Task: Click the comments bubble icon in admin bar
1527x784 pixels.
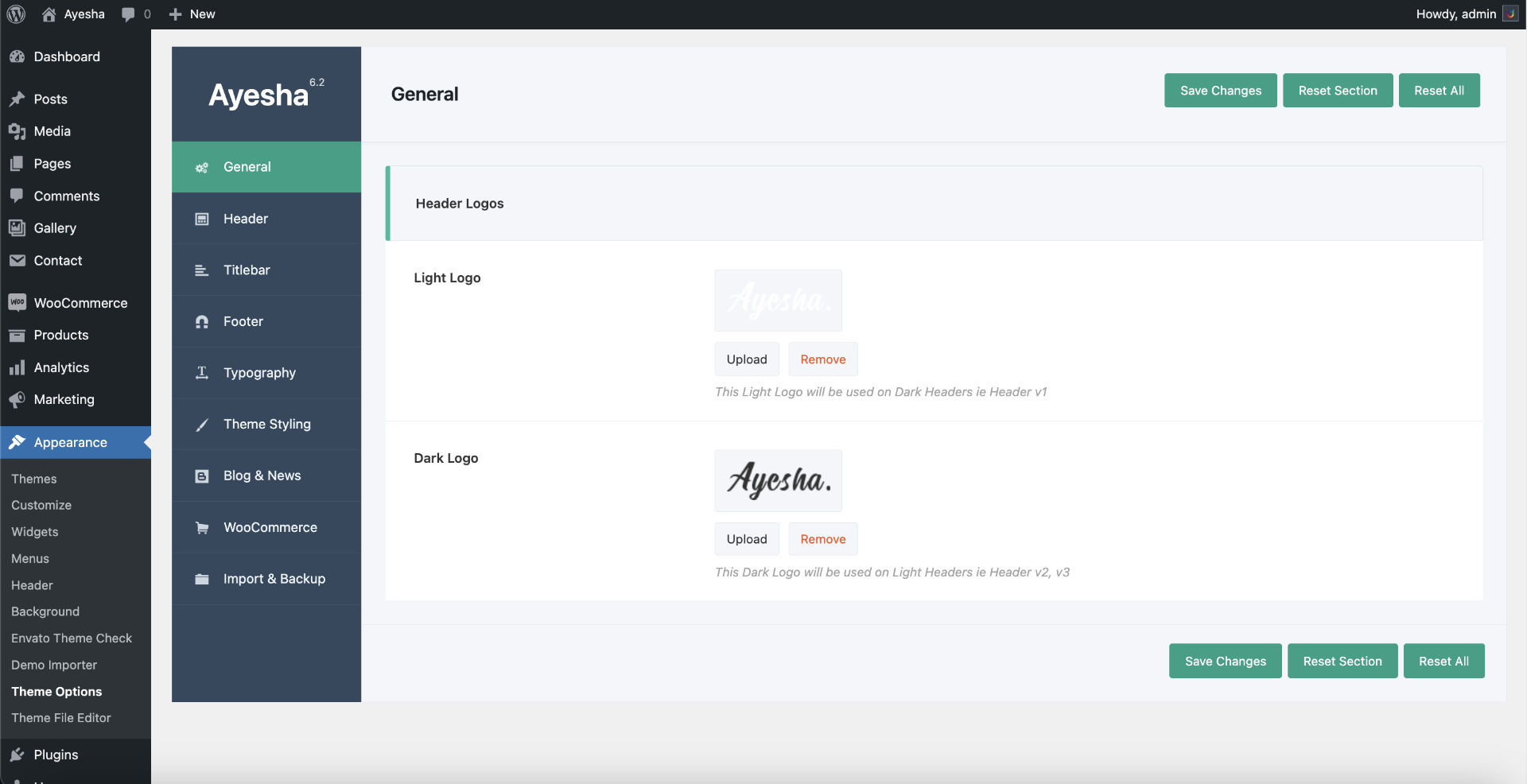Action: pos(127,14)
